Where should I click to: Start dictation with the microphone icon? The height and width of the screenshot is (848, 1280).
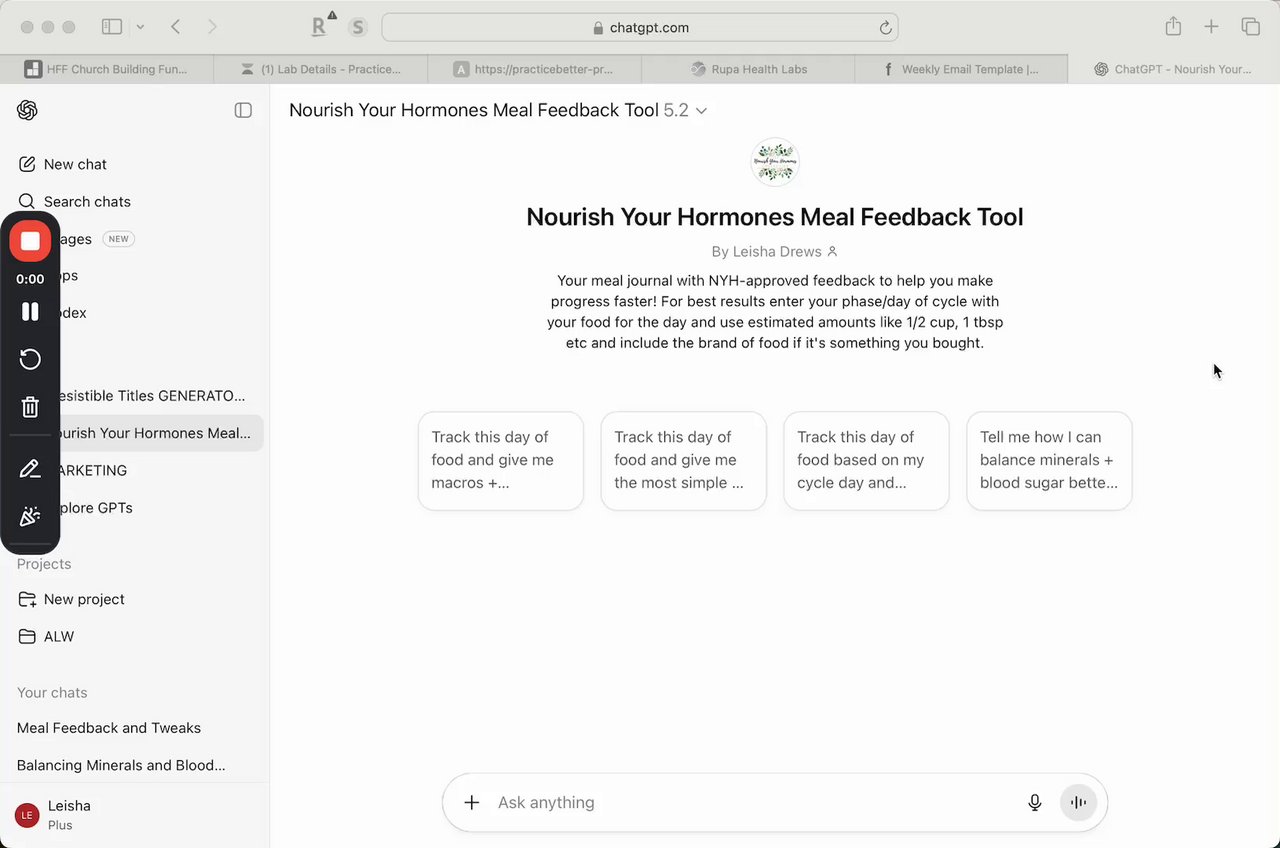coord(1035,802)
